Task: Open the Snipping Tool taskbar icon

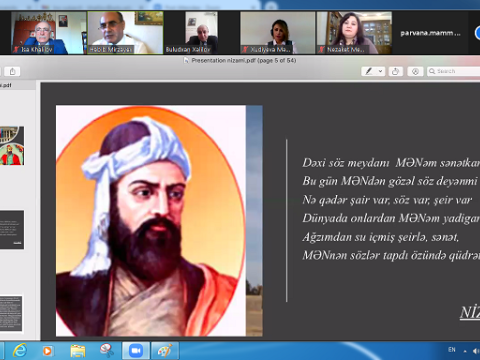Action: pyautogui.click(x=107, y=351)
